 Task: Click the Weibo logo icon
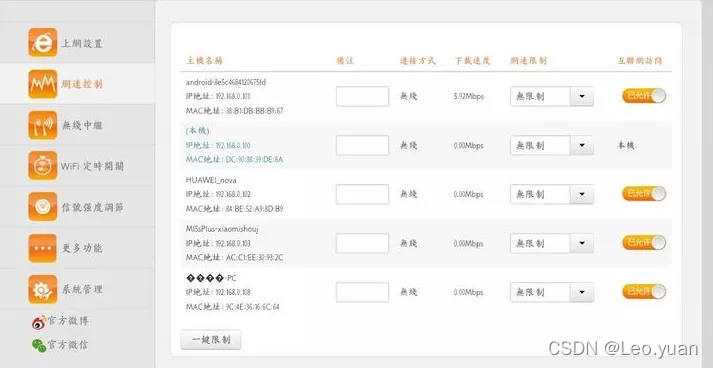click(x=39, y=322)
